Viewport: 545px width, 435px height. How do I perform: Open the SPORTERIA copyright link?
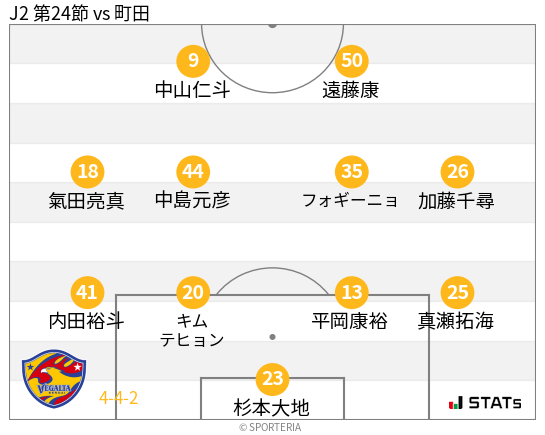tap(270, 427)
